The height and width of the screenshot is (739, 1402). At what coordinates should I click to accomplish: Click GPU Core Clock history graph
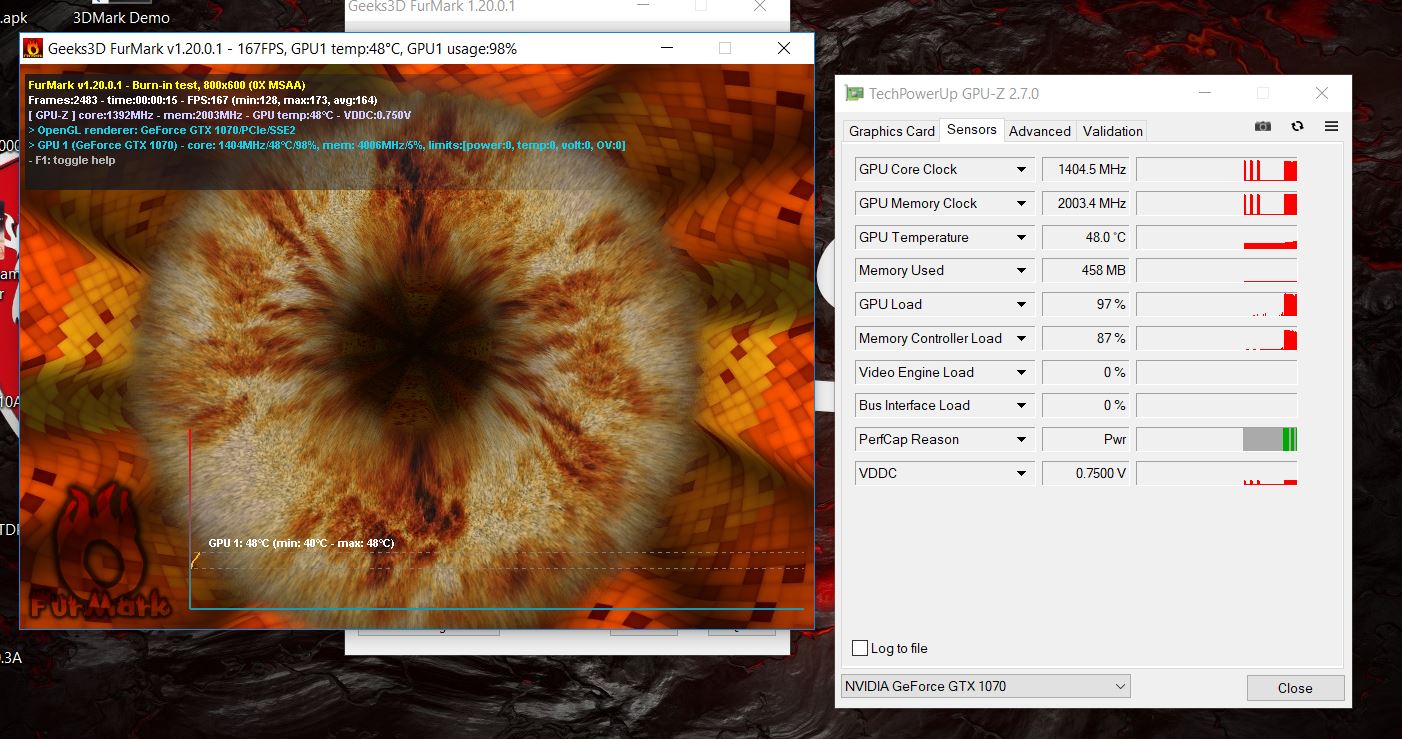click(x=1217, y=170)
